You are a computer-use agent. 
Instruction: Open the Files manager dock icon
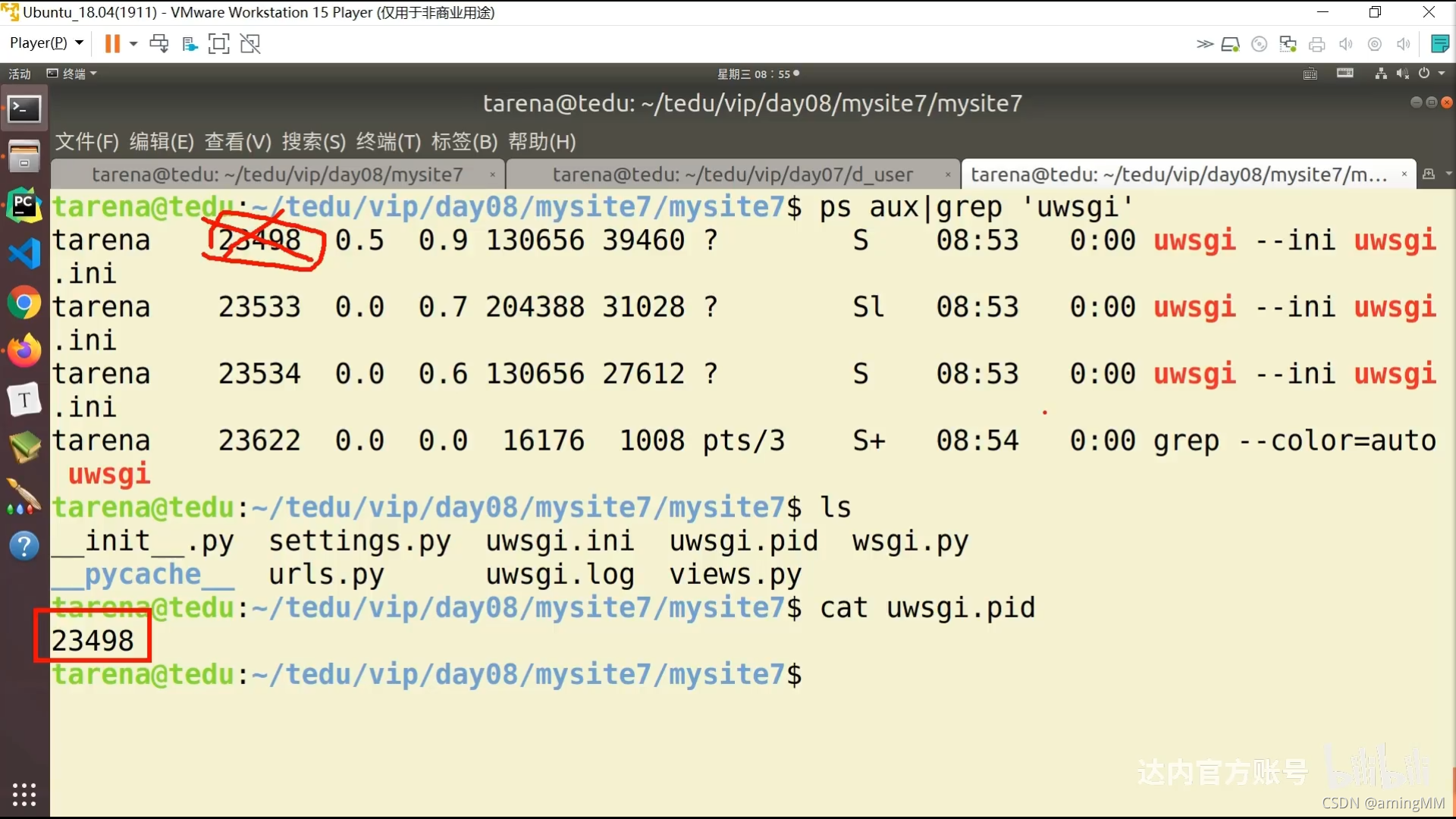(x=24, y=157)
